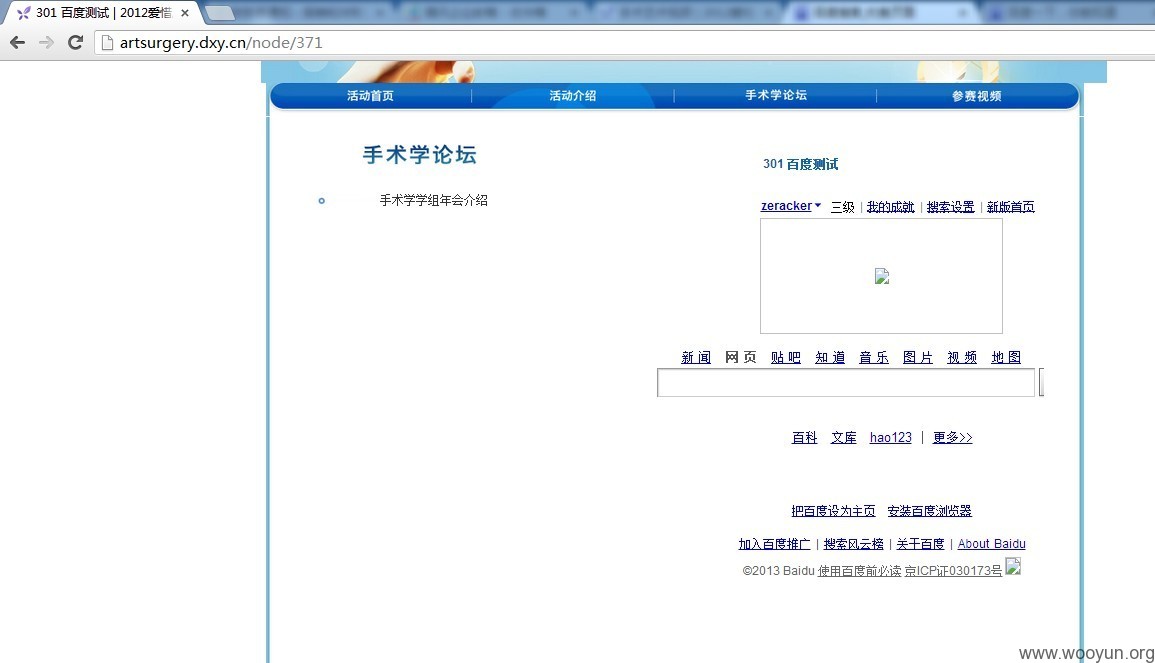
Task: Select the 网页 search category
Action: [x=740, y=357]
